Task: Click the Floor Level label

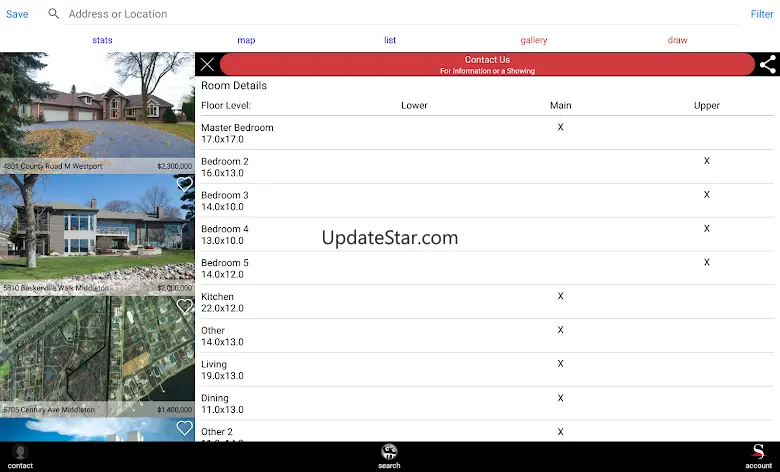Action: pos(226,105)
